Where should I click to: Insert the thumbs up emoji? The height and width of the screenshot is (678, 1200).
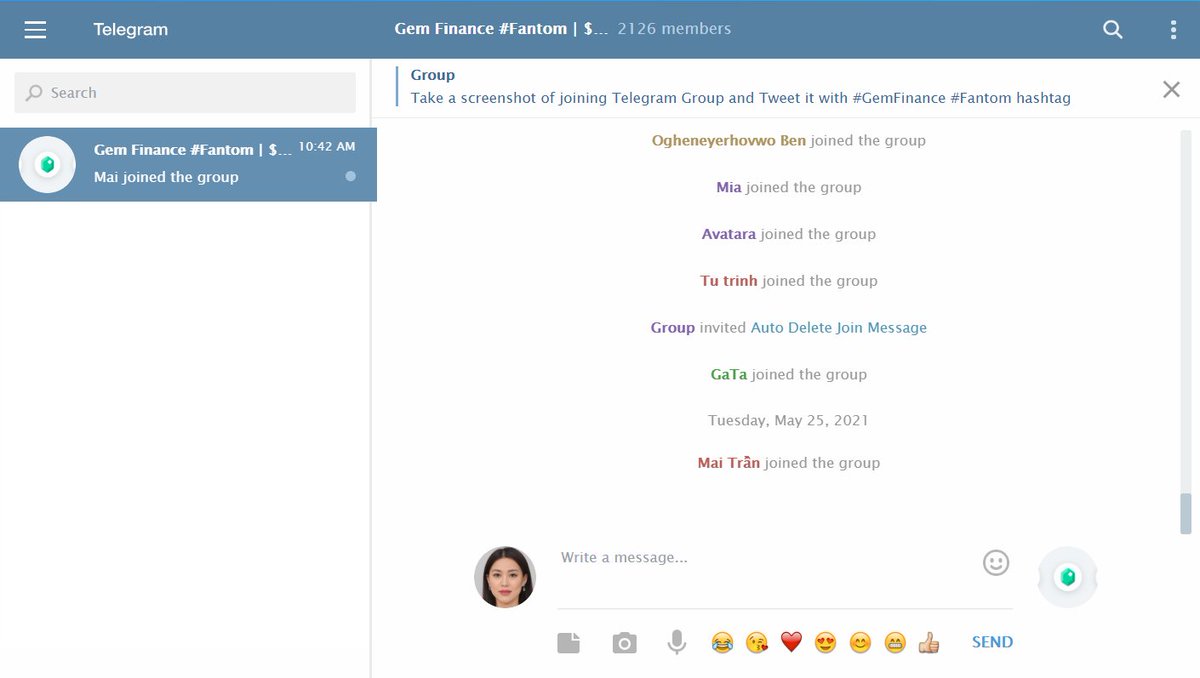[929, 643]
